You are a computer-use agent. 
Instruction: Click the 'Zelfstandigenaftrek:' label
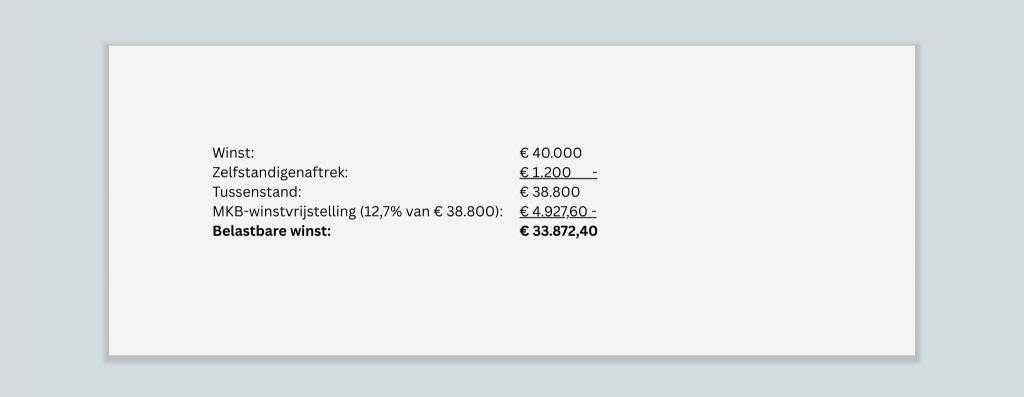280,172
